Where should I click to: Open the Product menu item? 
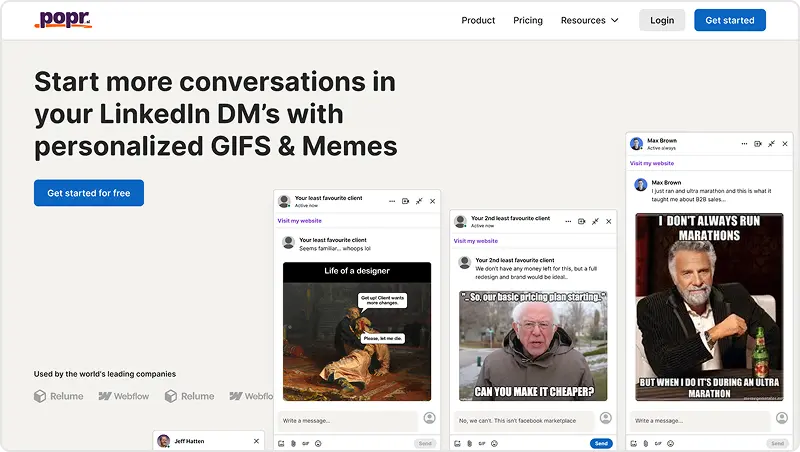click(x=478, y=20)
